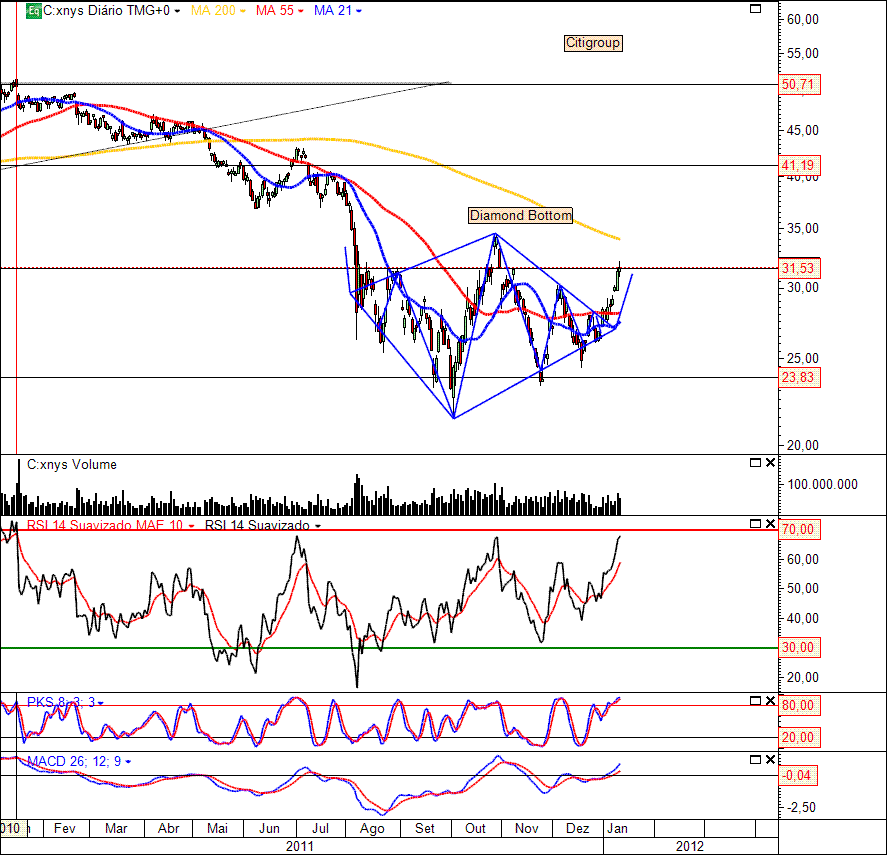Viewport: 887px width, 855px height.
Task: Click the Jun month on the time axis
Action: pyautogui.click(x=269, y=828)
